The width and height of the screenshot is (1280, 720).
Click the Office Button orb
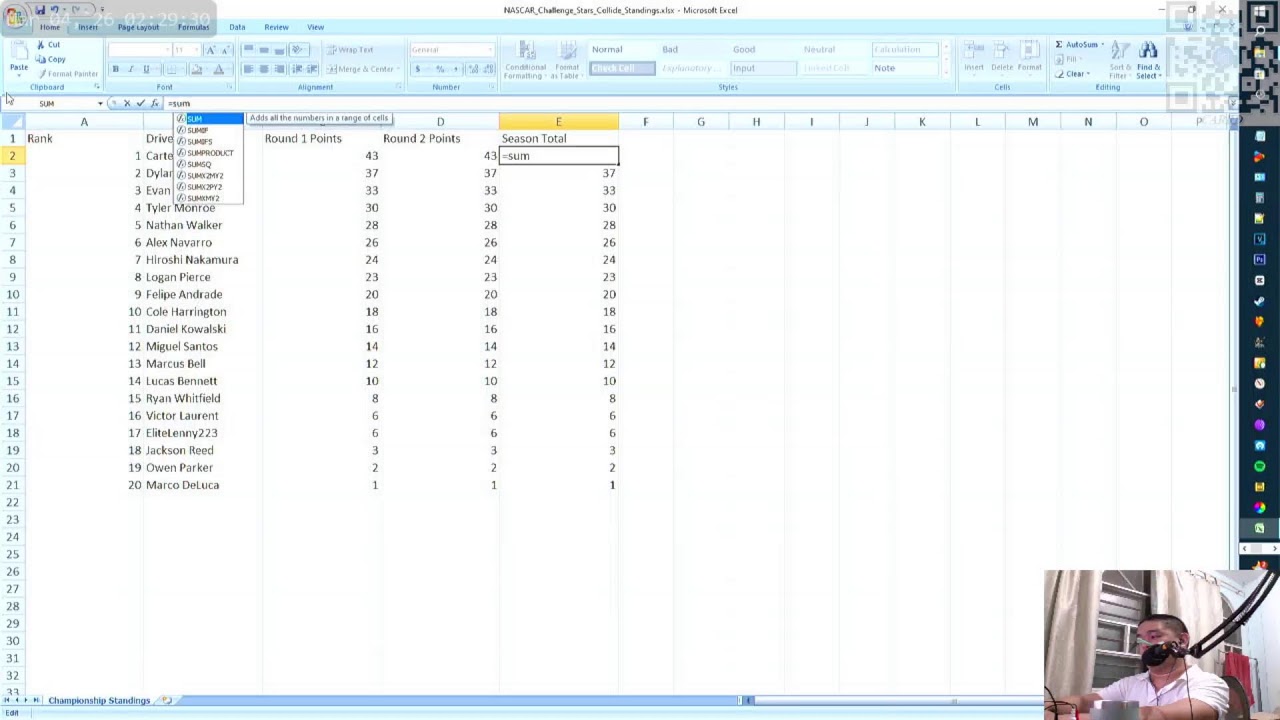click(17, 17)
